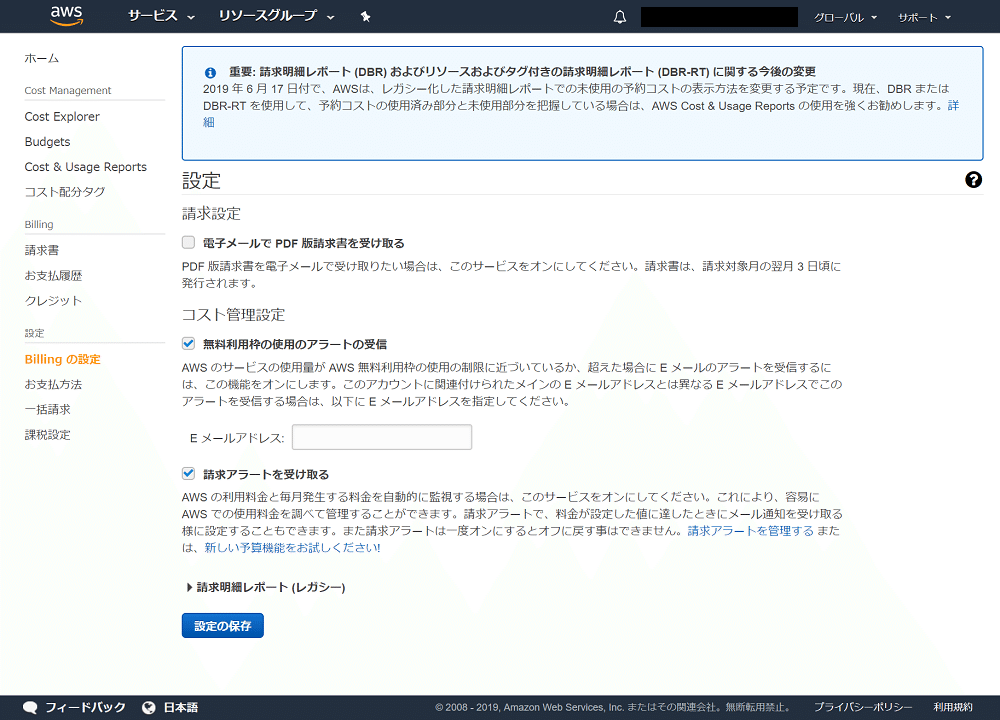Toggle 請求アラートを受け取る checkbox
Viewport: 1000px width, 720px height.
click(188, 473)
